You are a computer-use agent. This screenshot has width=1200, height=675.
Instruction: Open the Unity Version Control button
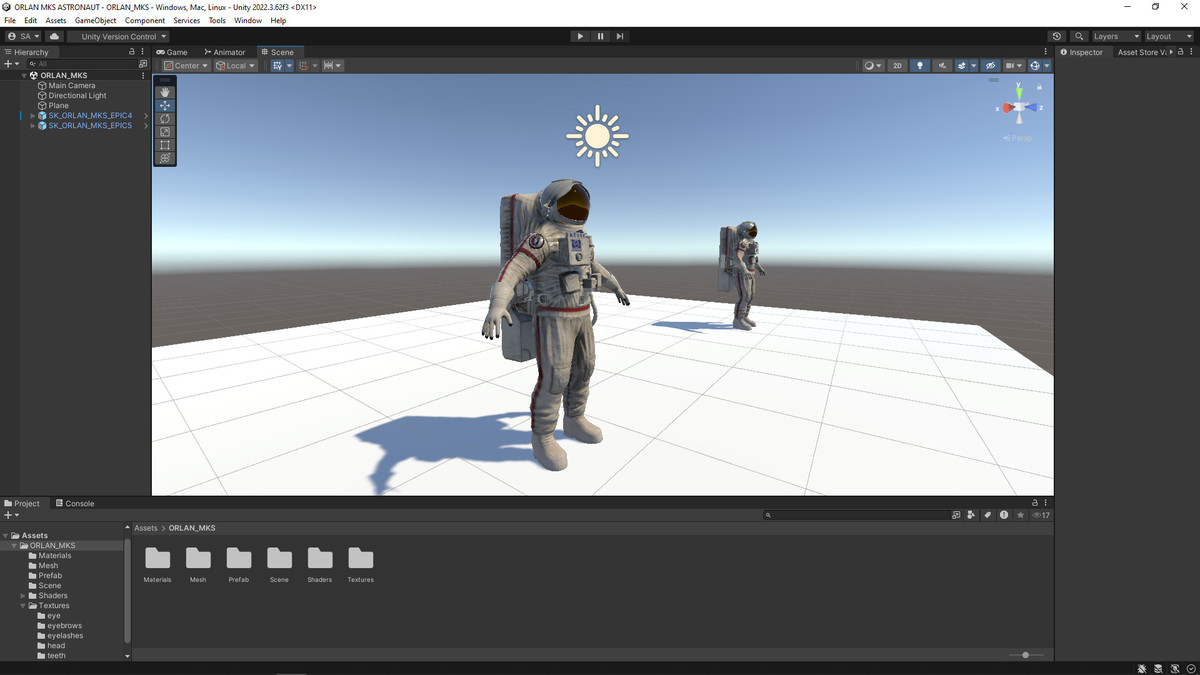click(x=118, y=36)
